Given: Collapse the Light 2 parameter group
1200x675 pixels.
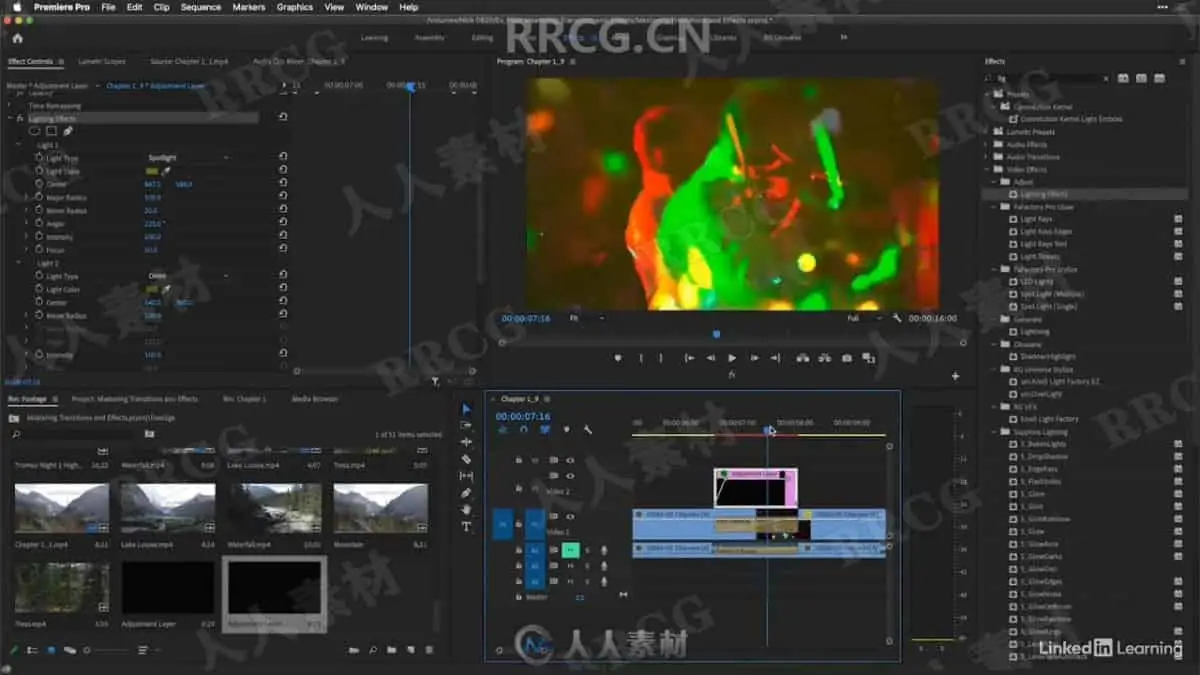Looking at the screenshot, I should point(18,263).
